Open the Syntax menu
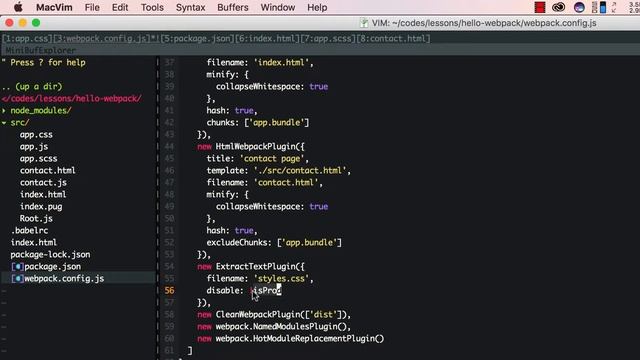640x360 pixels. (x=191, y=7)
